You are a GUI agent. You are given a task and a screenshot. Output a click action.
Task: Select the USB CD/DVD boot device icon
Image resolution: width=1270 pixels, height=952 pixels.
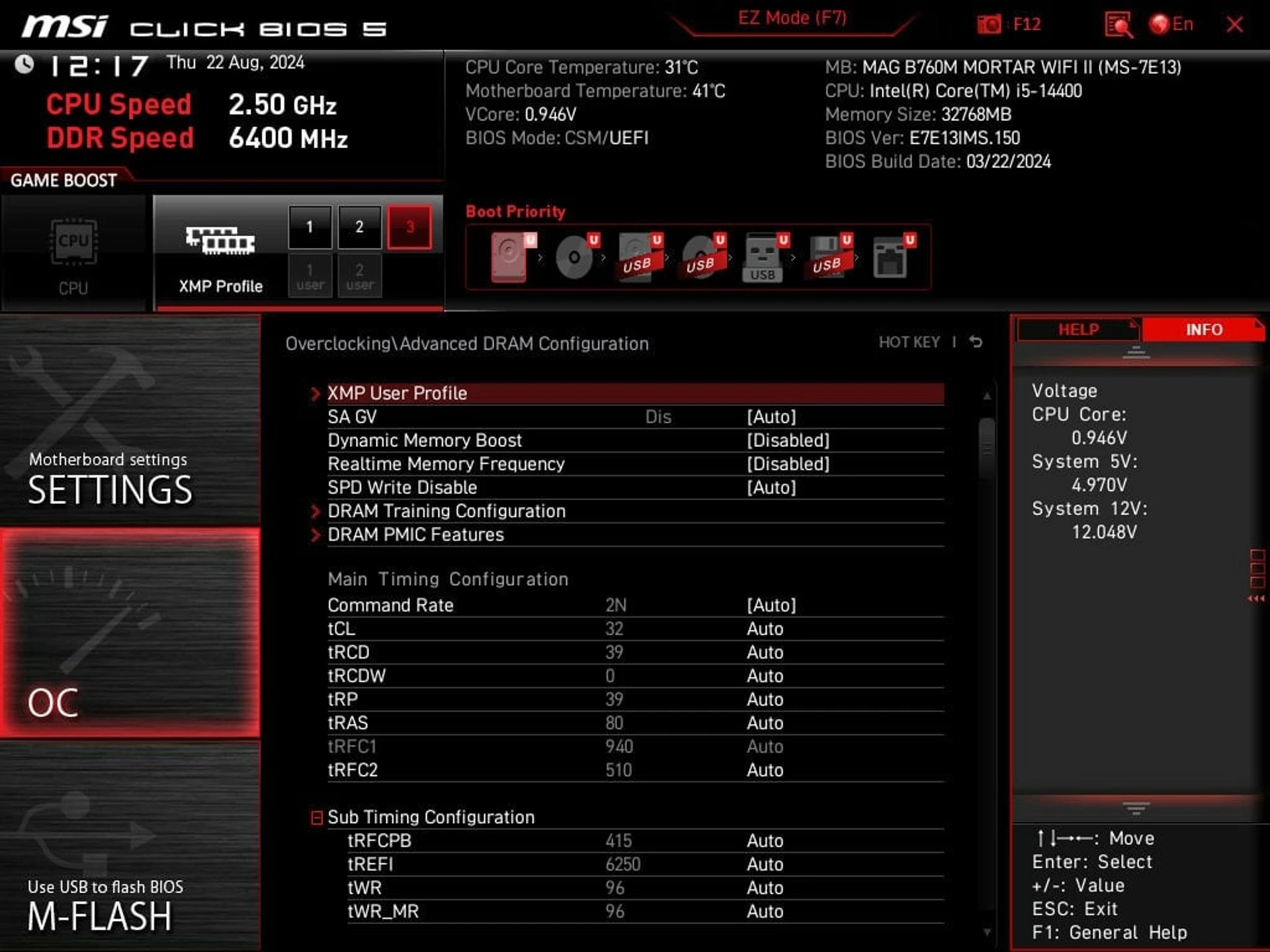point(703,257)
